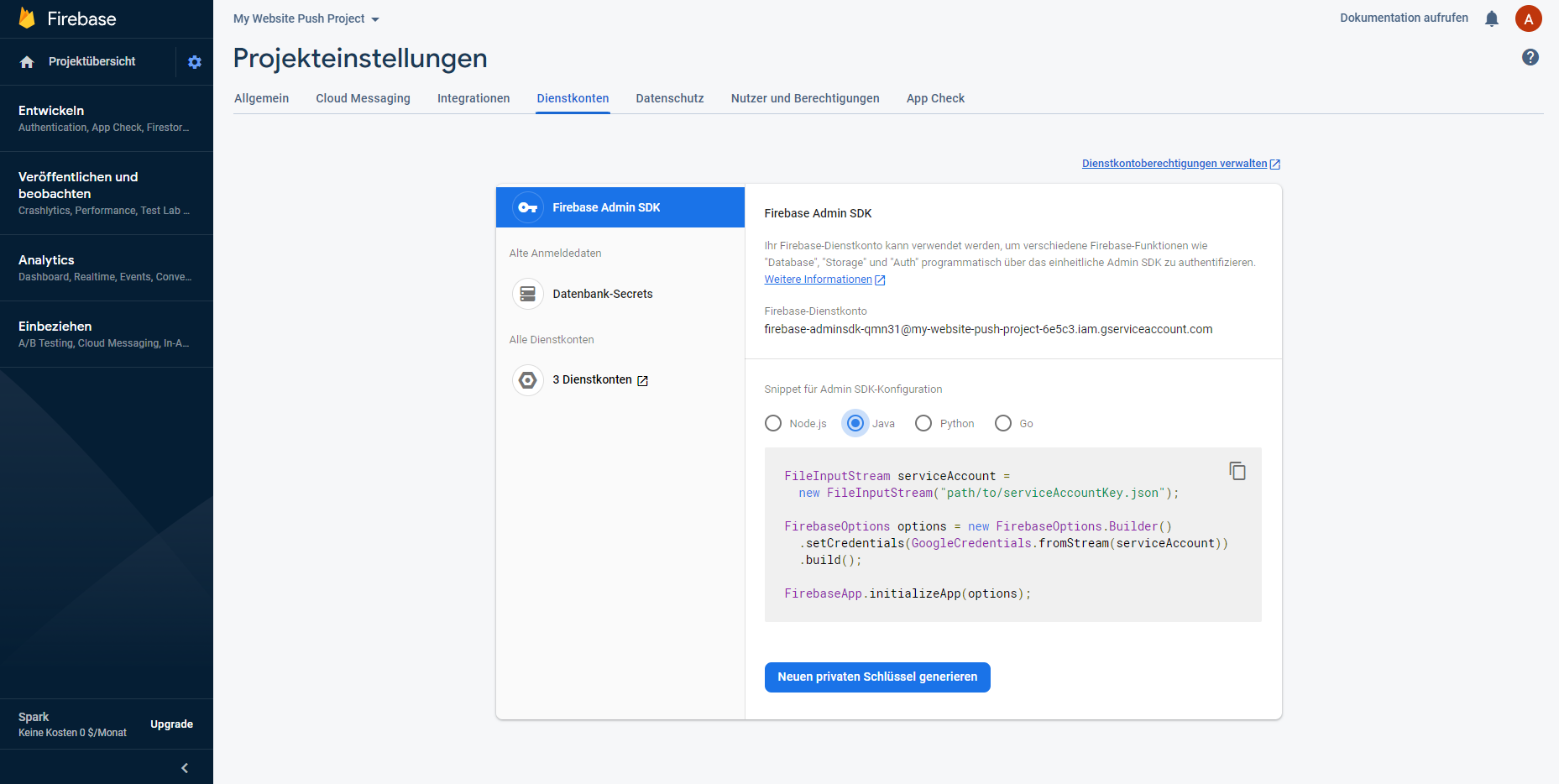Screen dimensions: 1559x784
Task: Switch to Cloud Messaging tab
Action: [363, 98]
